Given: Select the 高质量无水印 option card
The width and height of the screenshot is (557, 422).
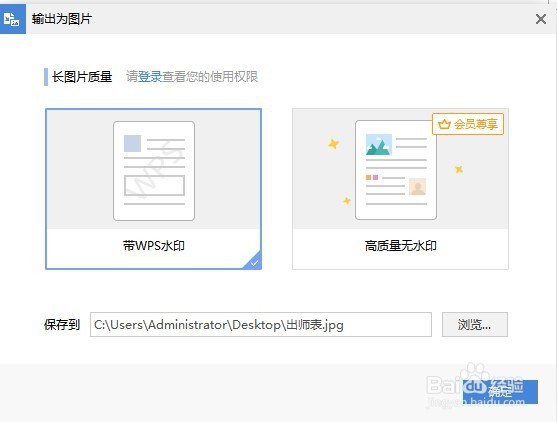Looking at the screenshot, I should click(x=400, y=189).
